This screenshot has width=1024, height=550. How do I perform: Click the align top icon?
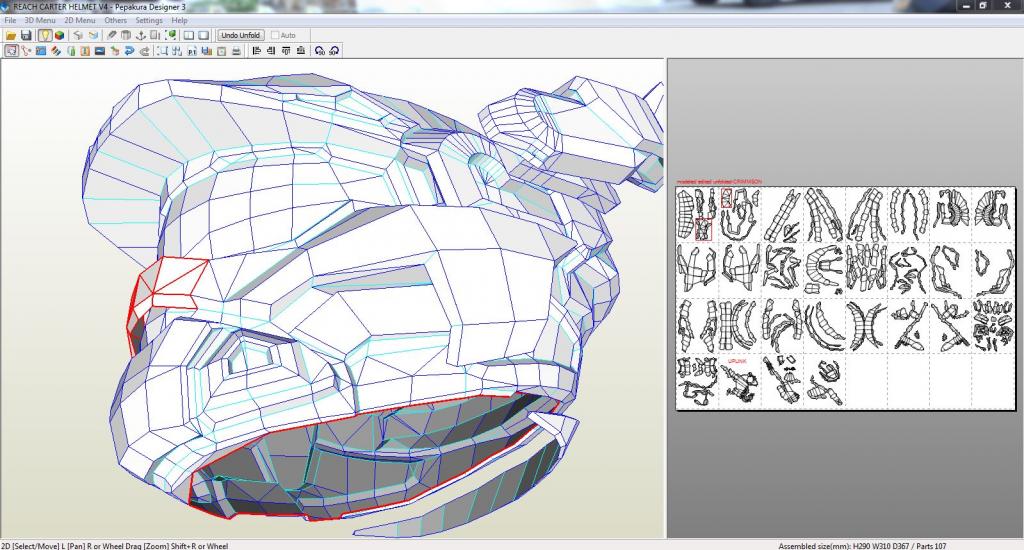click(x=285, y=51)
